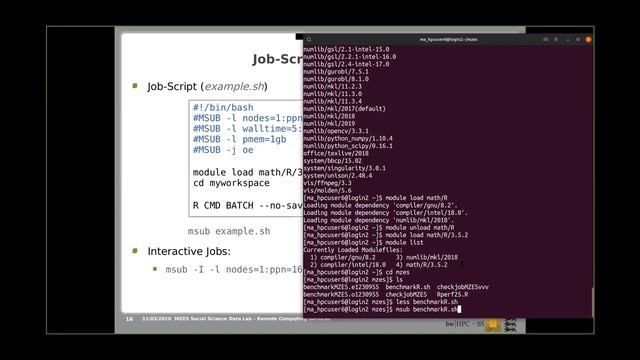Click the terminal scrollbar thumb

point(592,302)
